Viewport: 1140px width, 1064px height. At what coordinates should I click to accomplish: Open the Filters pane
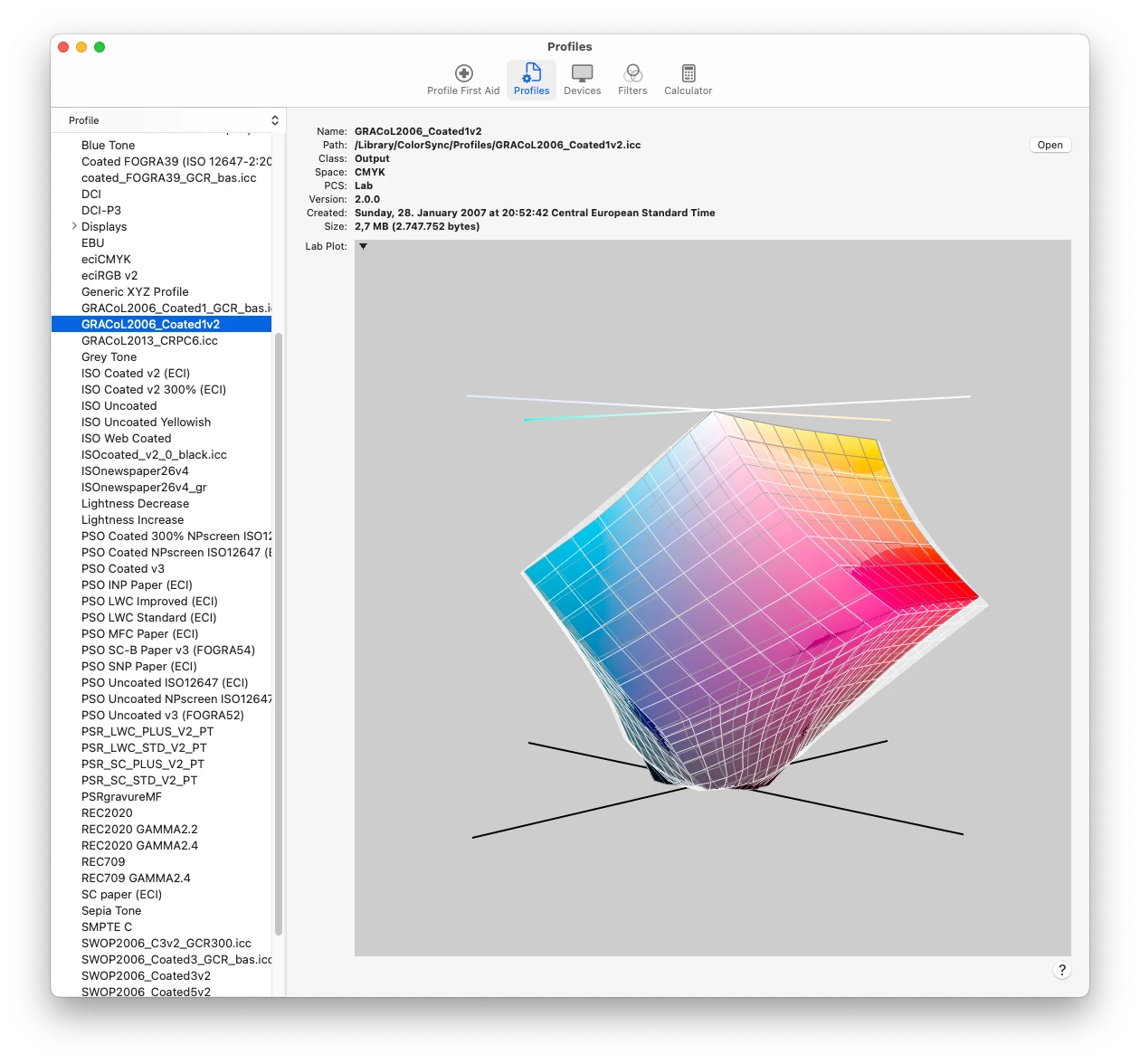coord(632,80)
